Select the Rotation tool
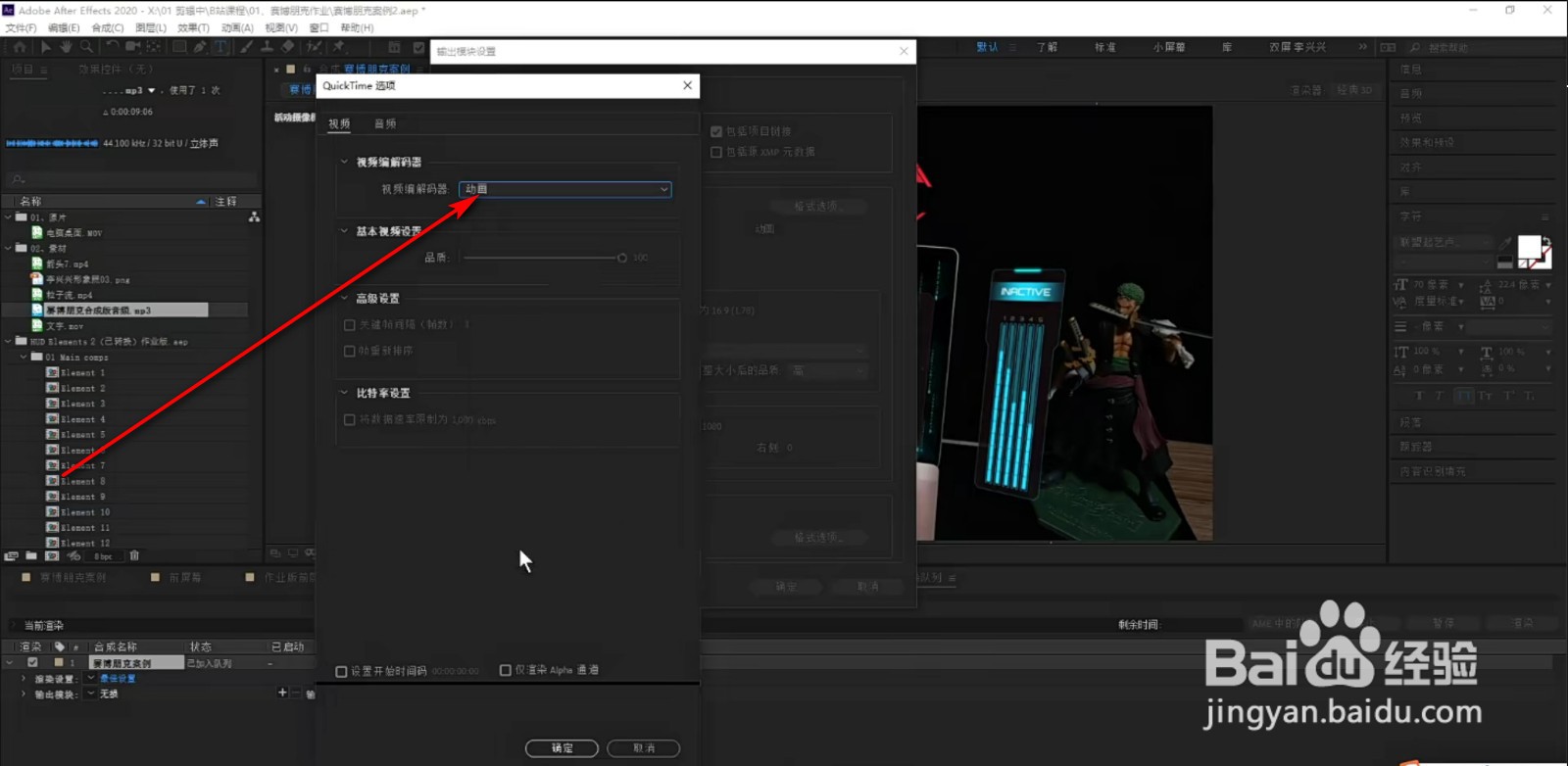Image resolution: width=1568 pixels, height=766 pixels. [x=112, y=47]
